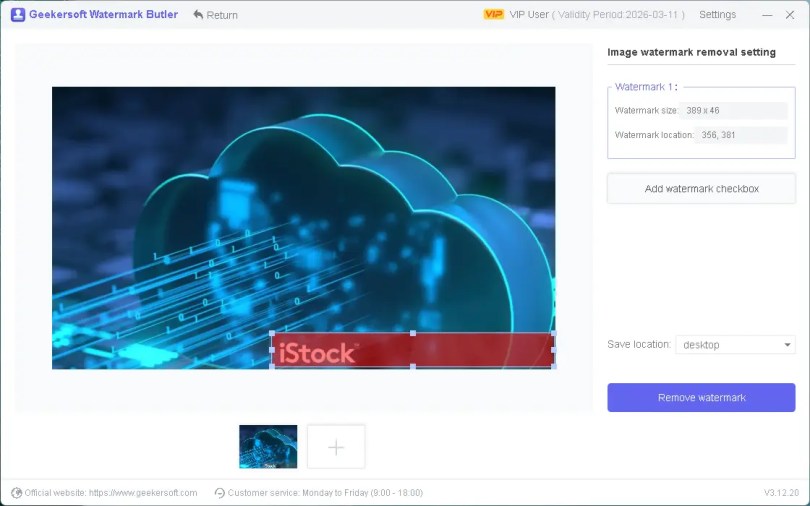Click the Watermark size field
Screen dimensions: 810x506
pyautogui.click(x=733, y=110)
